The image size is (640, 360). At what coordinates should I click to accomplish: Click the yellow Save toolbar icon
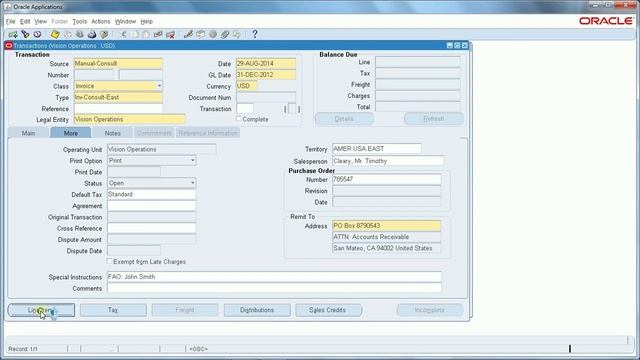[x=55, y=35]
